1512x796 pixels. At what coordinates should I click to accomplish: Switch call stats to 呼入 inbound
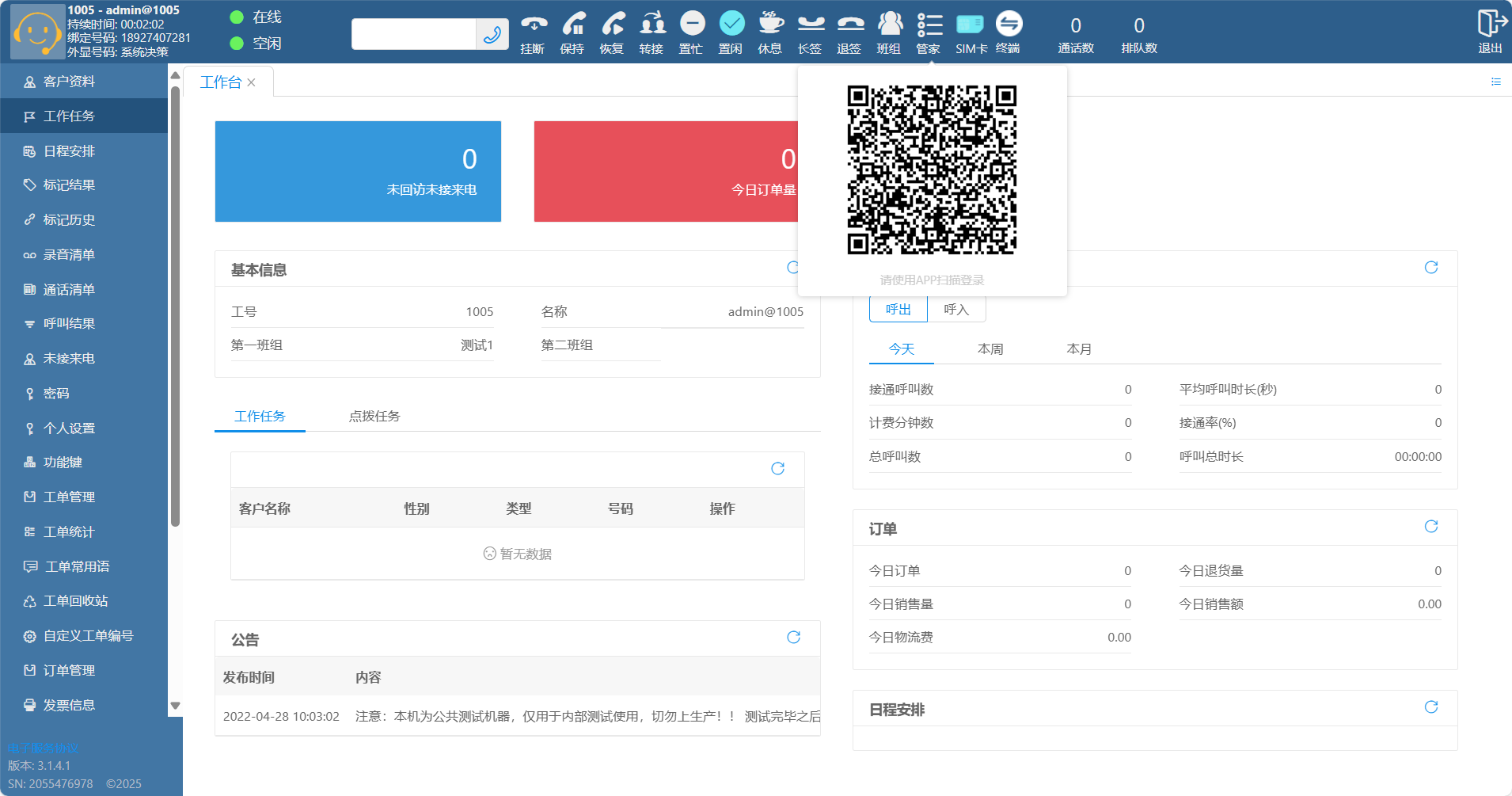[x=956, y=310]
